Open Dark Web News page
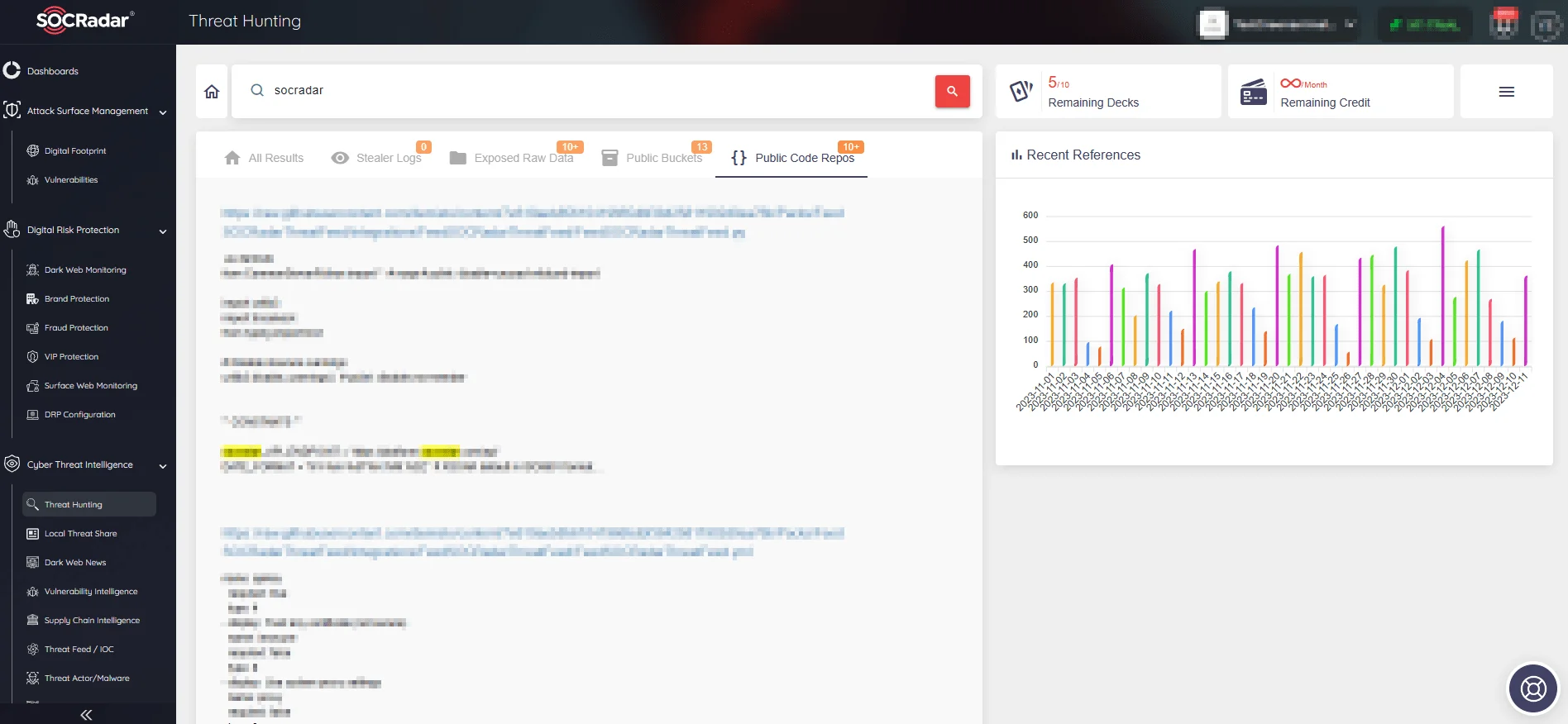This screenshot has width=1568, height=724. click(x=75, y=563)
